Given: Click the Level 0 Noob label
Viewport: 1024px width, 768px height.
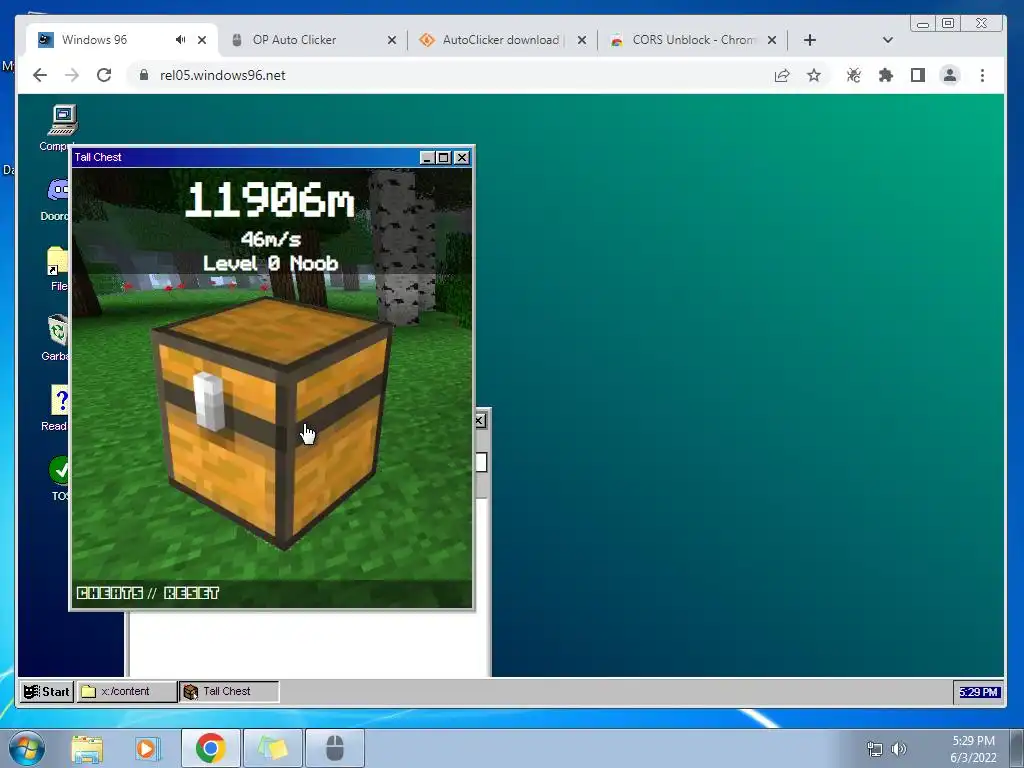Looking at the screenshot, I should (x=270, y=263).
